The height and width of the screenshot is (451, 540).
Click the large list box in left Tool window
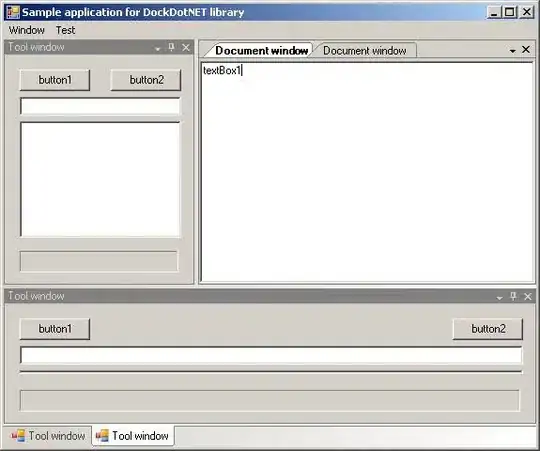pyautogui.click(x=100, y=179)
